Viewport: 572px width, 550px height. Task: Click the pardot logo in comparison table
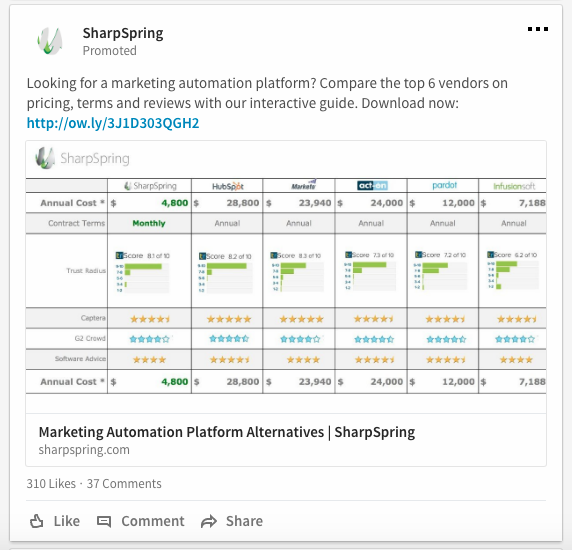444,186
